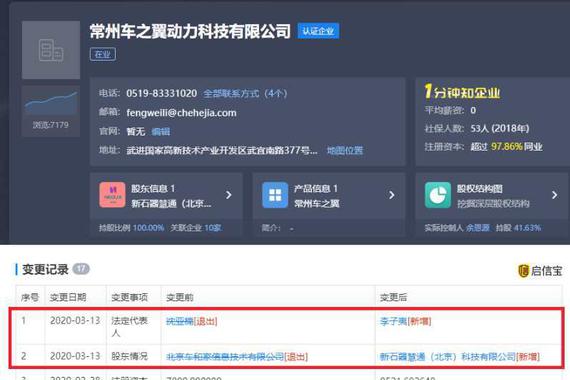Expand the 产品信息 card arrow

coord(392,195)
